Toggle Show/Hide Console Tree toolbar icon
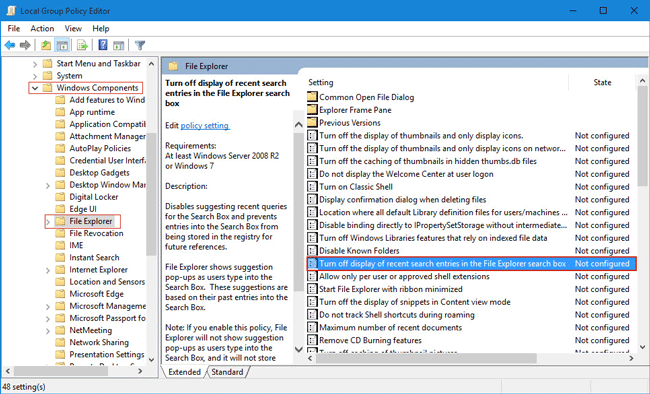 click(62, 45)
